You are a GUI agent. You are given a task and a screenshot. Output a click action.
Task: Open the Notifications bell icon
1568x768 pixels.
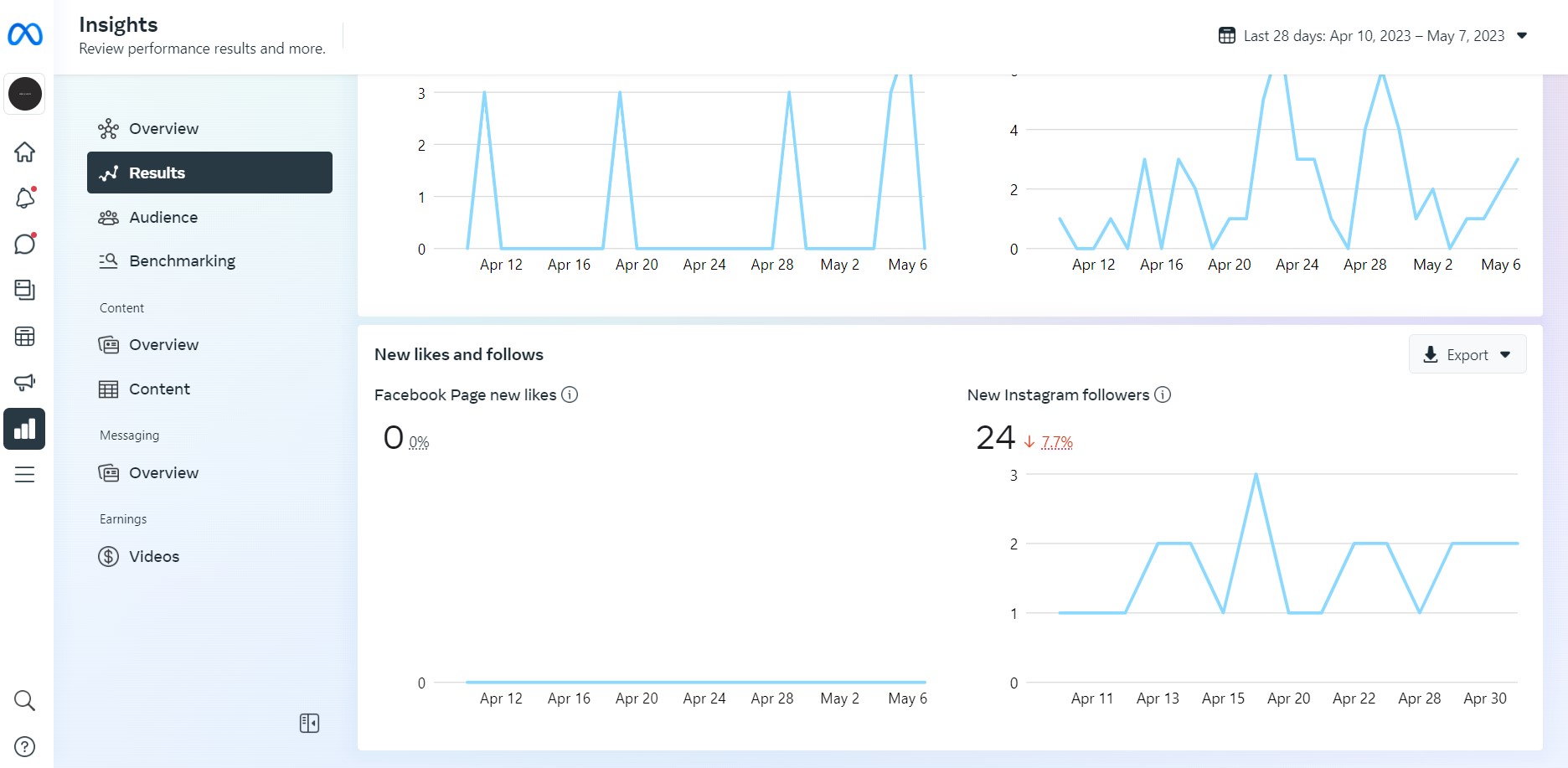point(25,198)
